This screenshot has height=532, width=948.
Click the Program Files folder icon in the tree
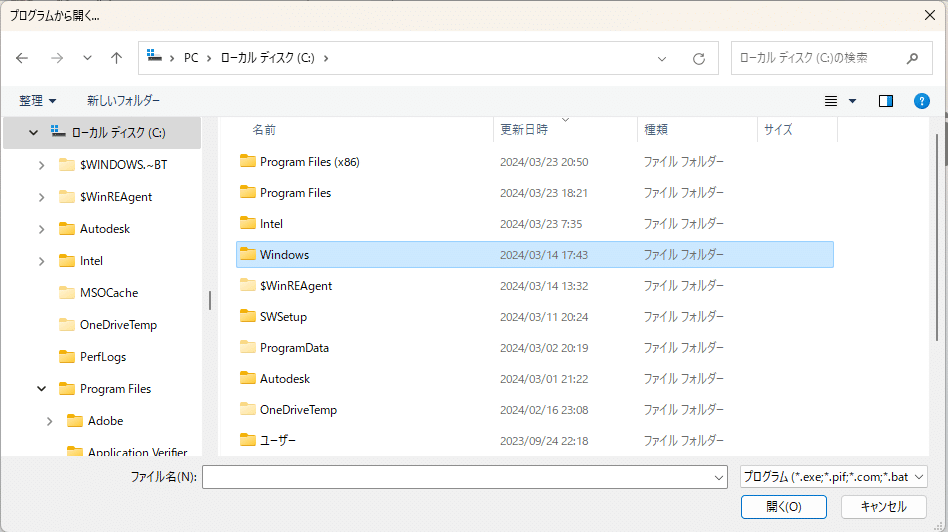tap(67, 389)
